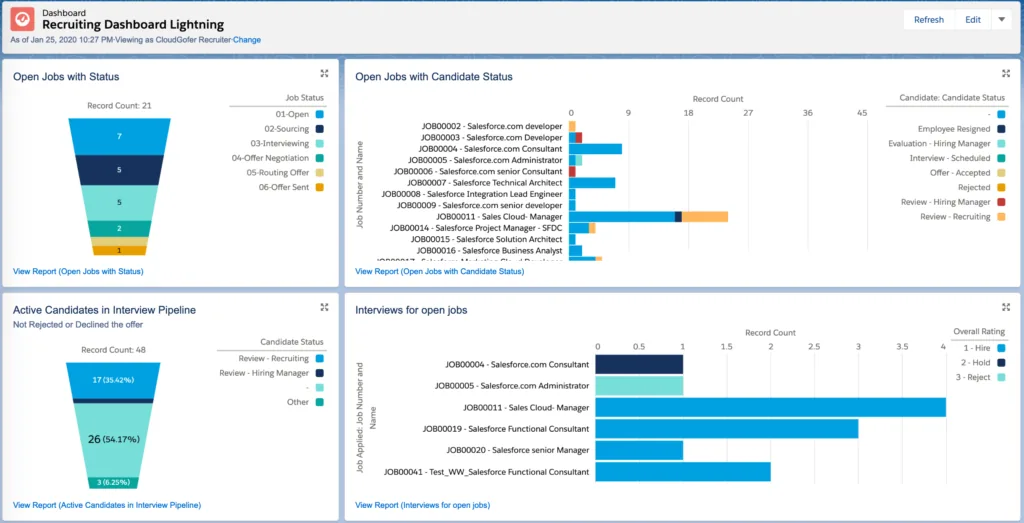
Task: Open View Report (Open Jobs with Candidate Status)
Action: [440, 271]
